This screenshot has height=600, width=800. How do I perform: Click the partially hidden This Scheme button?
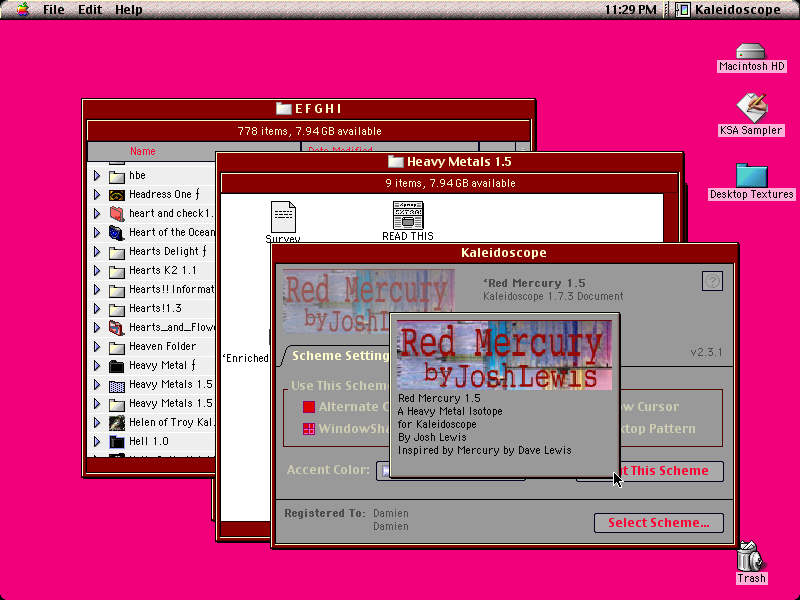(x=671, y=471)
